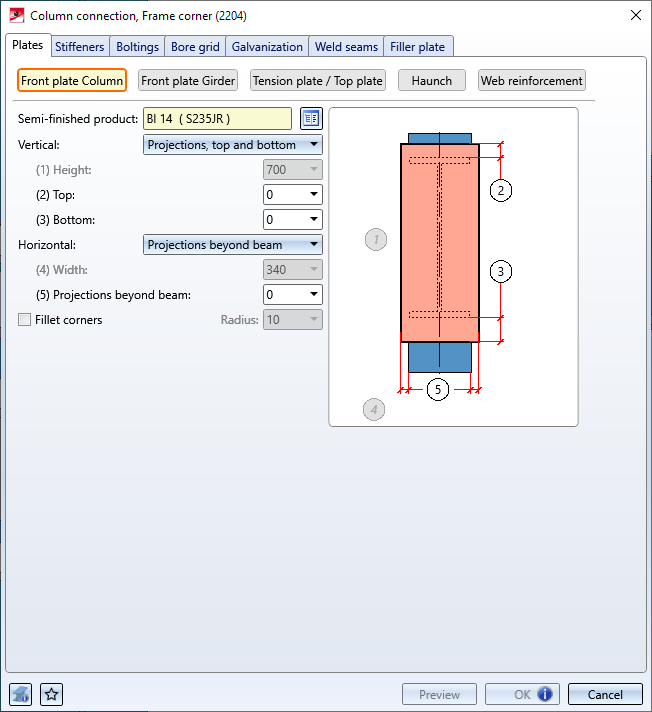Click the 'Vertical:' label

pyautogui.click(x=39, y=145)
